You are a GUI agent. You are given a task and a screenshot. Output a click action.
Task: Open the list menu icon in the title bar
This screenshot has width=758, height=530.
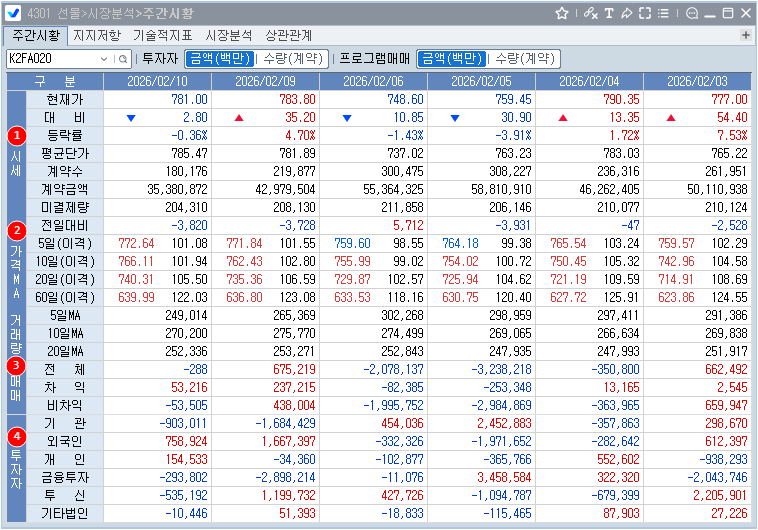point(663,13)
